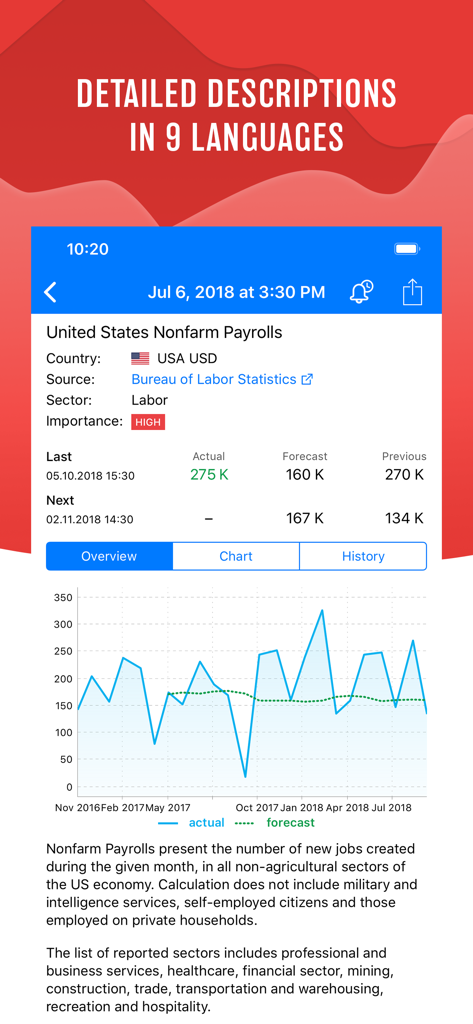Tap the USA flag icon
The width and height of the screenshot is (473, 1024).
click(140, 359)
